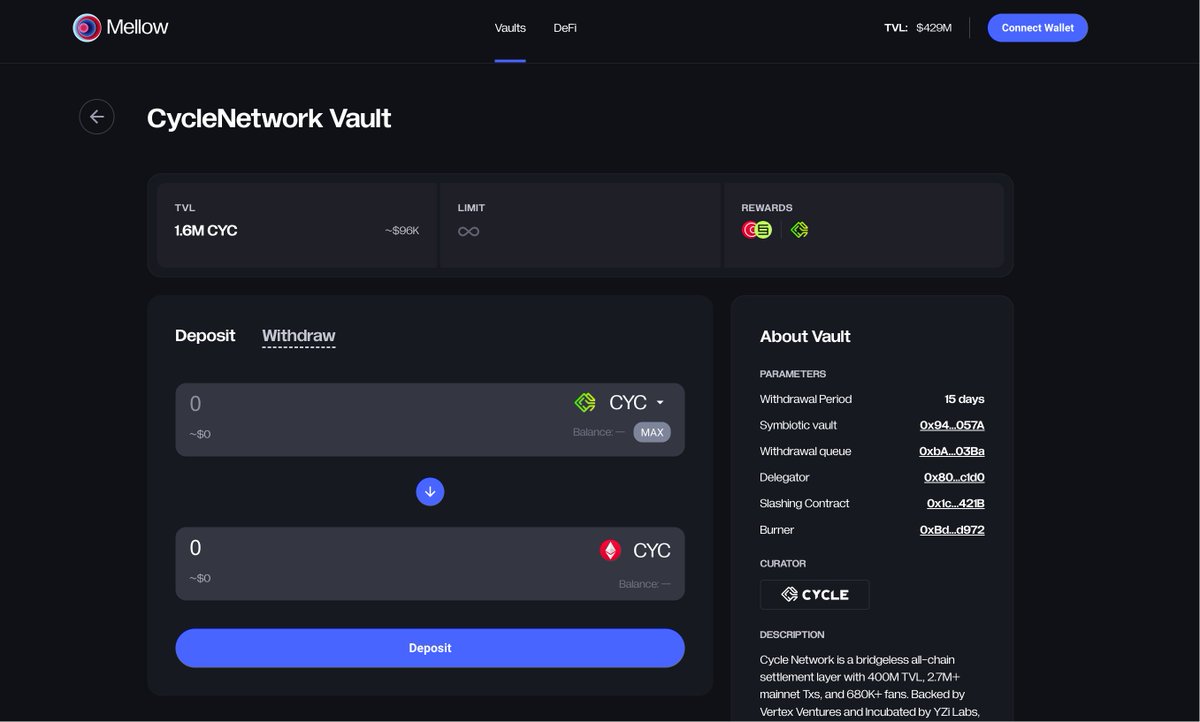Click the back arrow next to CycleNetwork Vault title
The image size is (1200, 722).
click(96, 116)
